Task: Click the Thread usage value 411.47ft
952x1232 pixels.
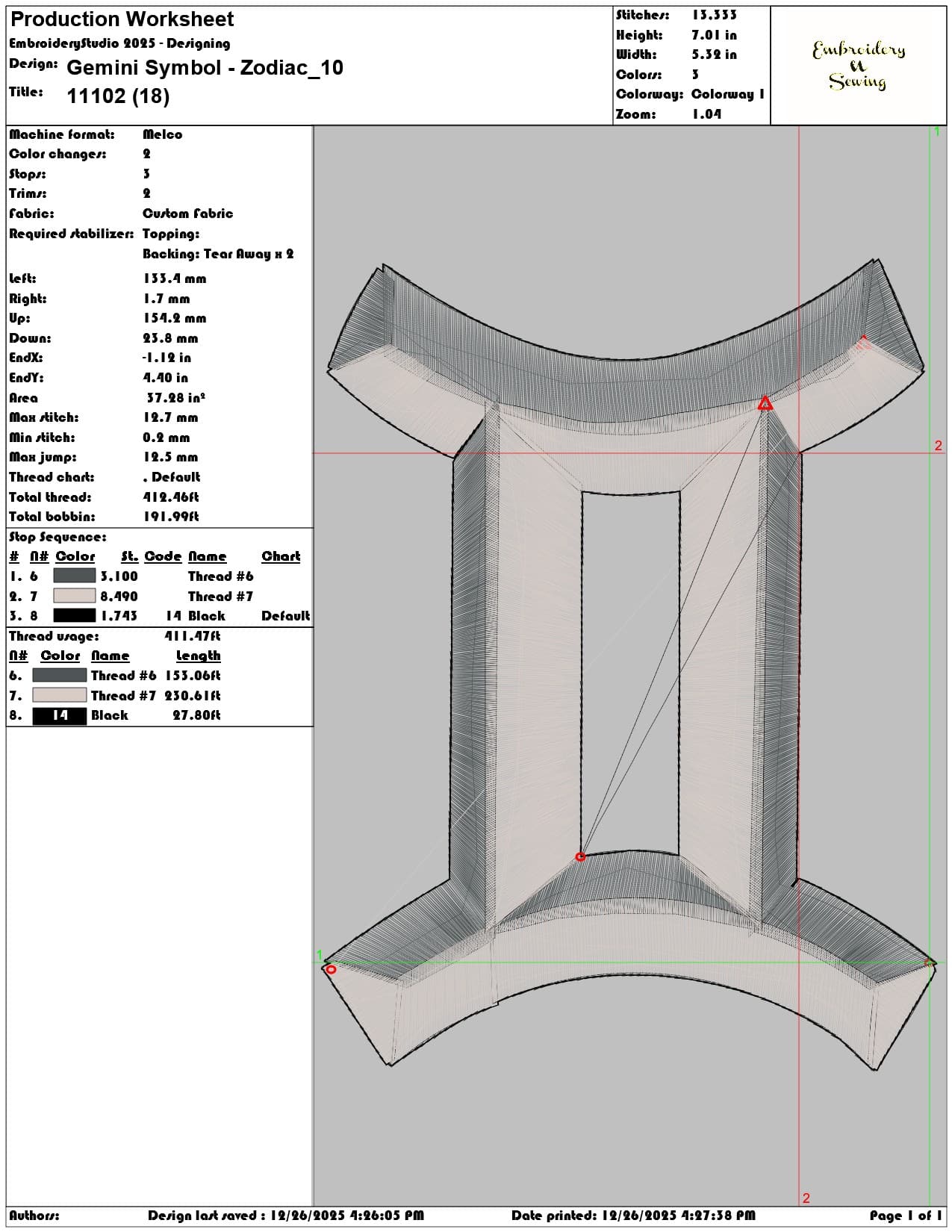Action: click(x=193, y=636)
